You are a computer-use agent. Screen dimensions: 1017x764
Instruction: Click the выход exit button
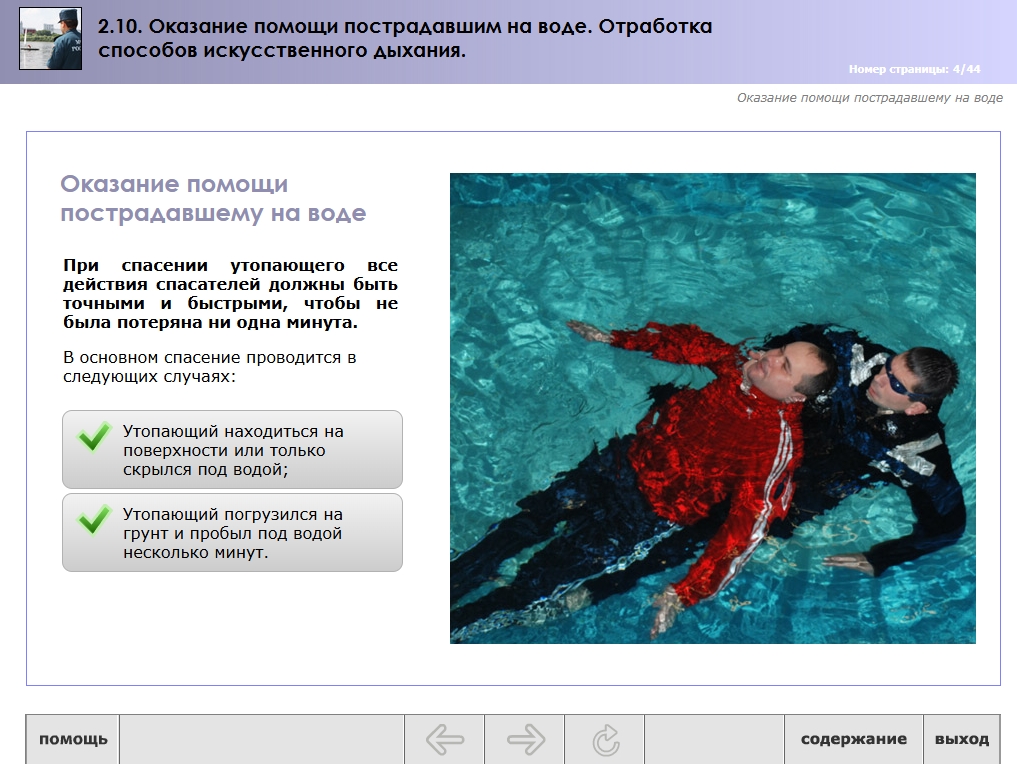tap(962, 739)
